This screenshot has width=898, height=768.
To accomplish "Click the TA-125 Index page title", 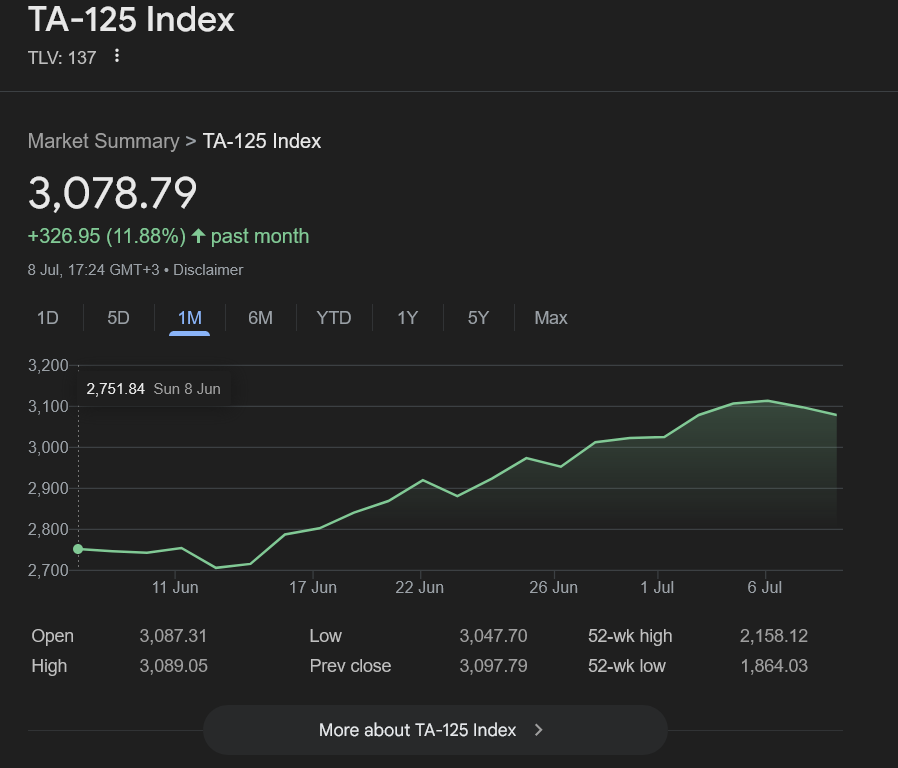I will coord(131,19).
